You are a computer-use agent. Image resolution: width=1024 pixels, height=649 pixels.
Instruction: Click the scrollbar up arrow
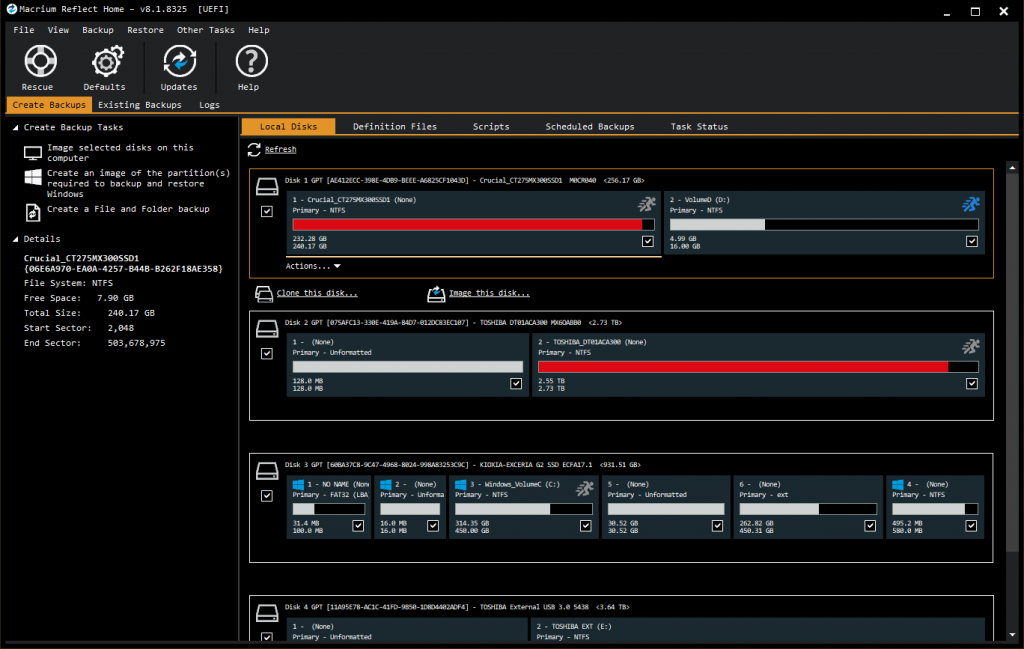coord(1012,168)
